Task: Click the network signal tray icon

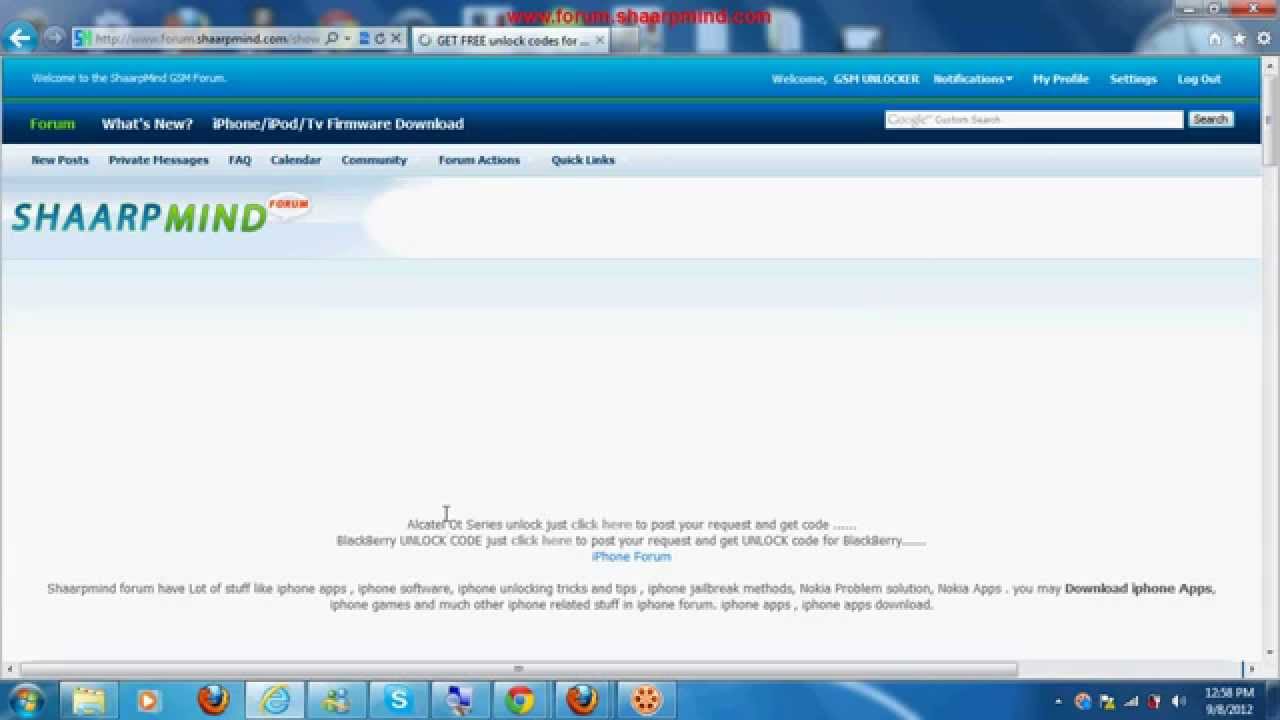Action: (1131, 702)
